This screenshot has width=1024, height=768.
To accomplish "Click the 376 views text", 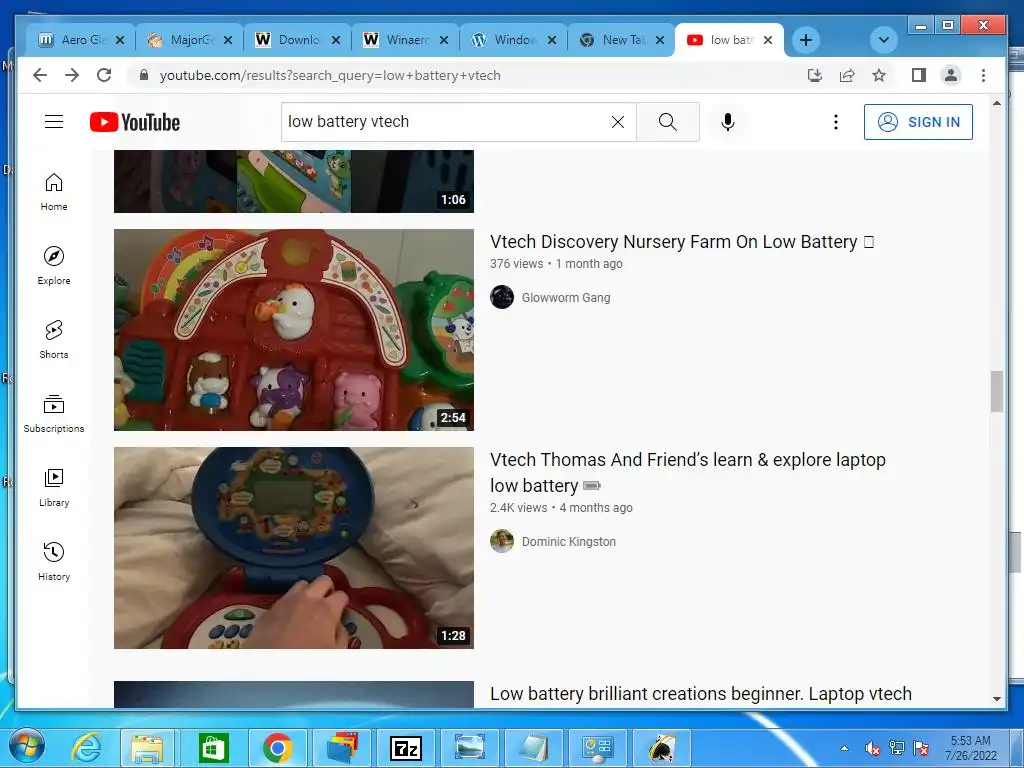I will [517, 264].
